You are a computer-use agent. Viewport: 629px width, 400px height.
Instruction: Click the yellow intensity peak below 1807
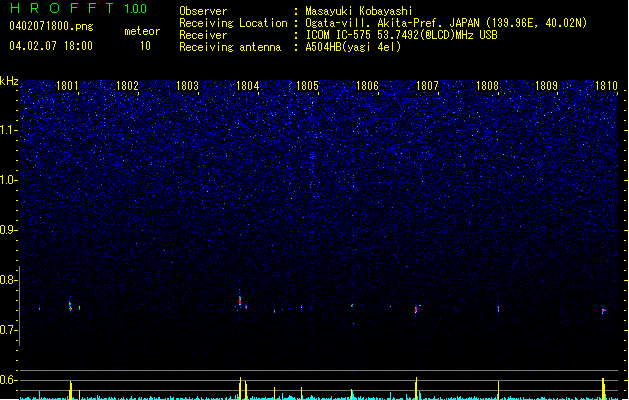tap(416, 388)
